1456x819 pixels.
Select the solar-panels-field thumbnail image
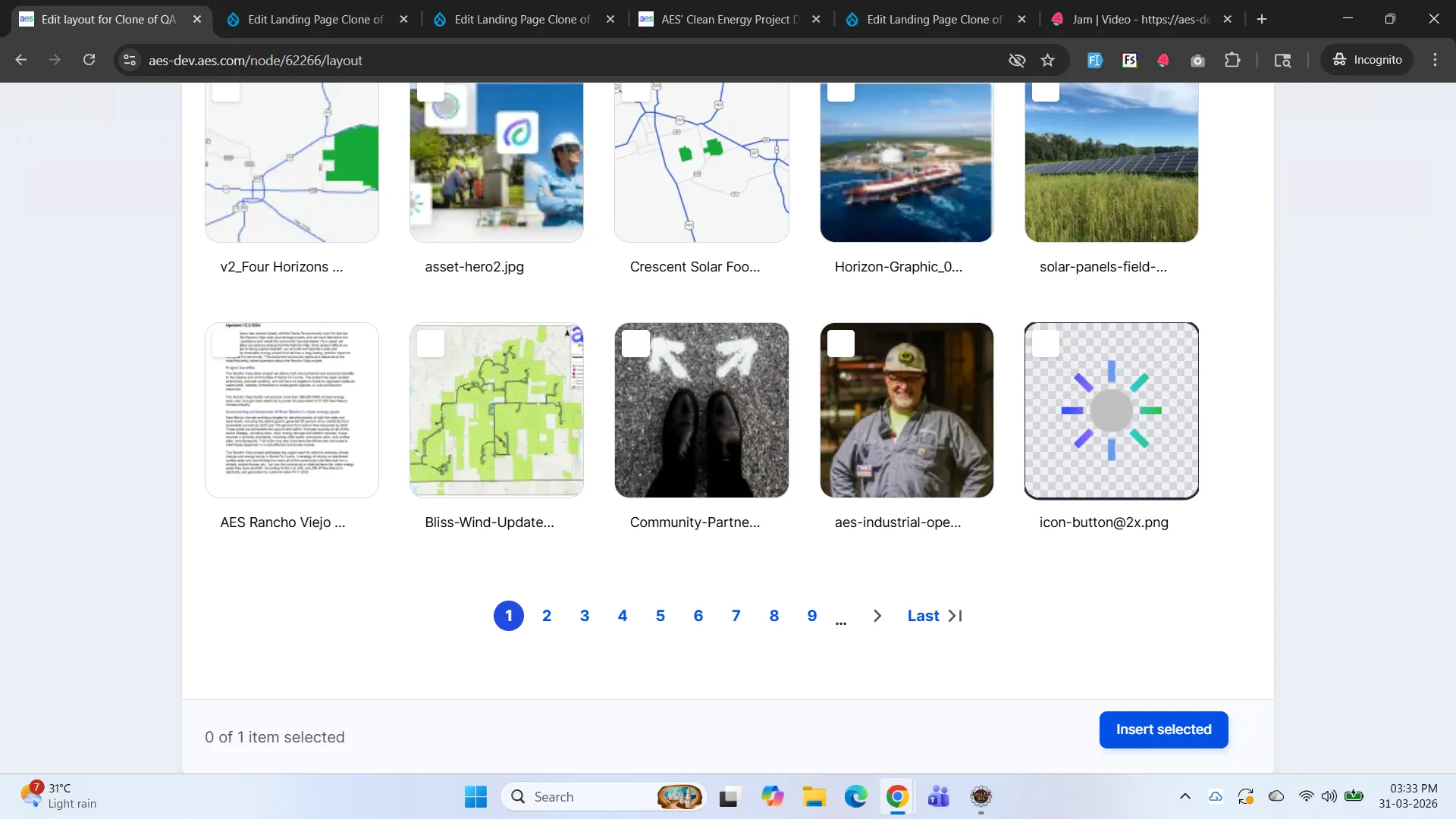1111,162
